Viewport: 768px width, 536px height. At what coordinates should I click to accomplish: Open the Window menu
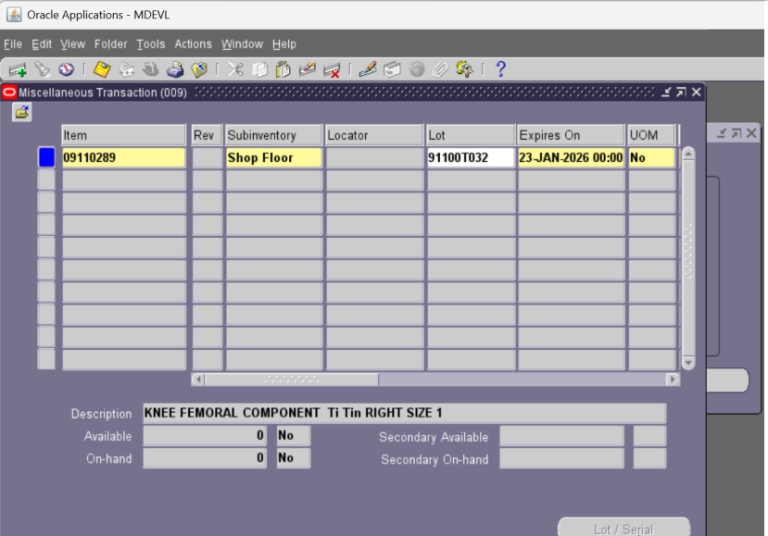point(242,44)
